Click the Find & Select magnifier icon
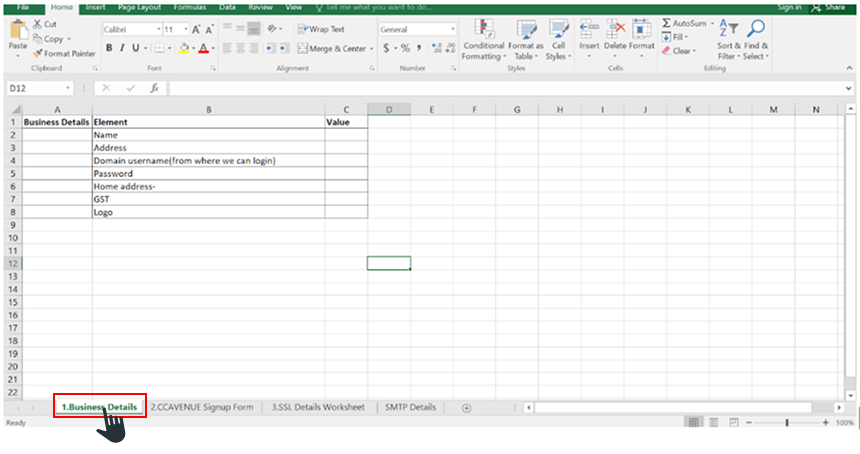Viewport: 860px width, 454px height. (x=756, y=30)
